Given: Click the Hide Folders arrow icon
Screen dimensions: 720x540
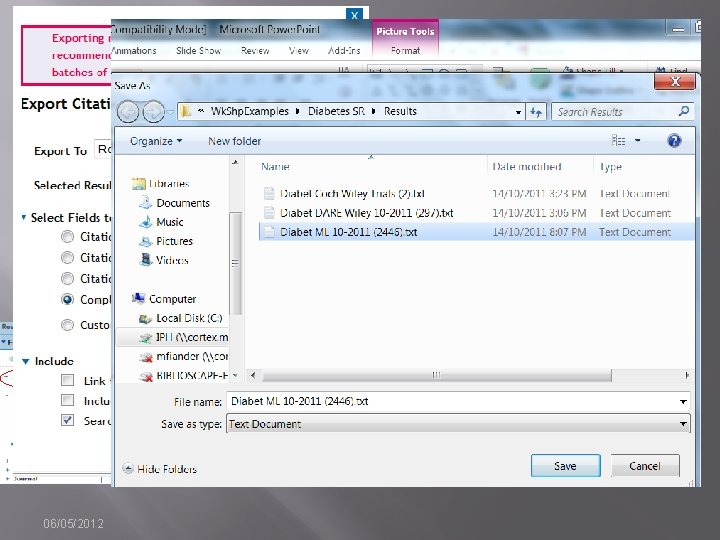Looking at the screenshot, I should [x=128, y=468].
